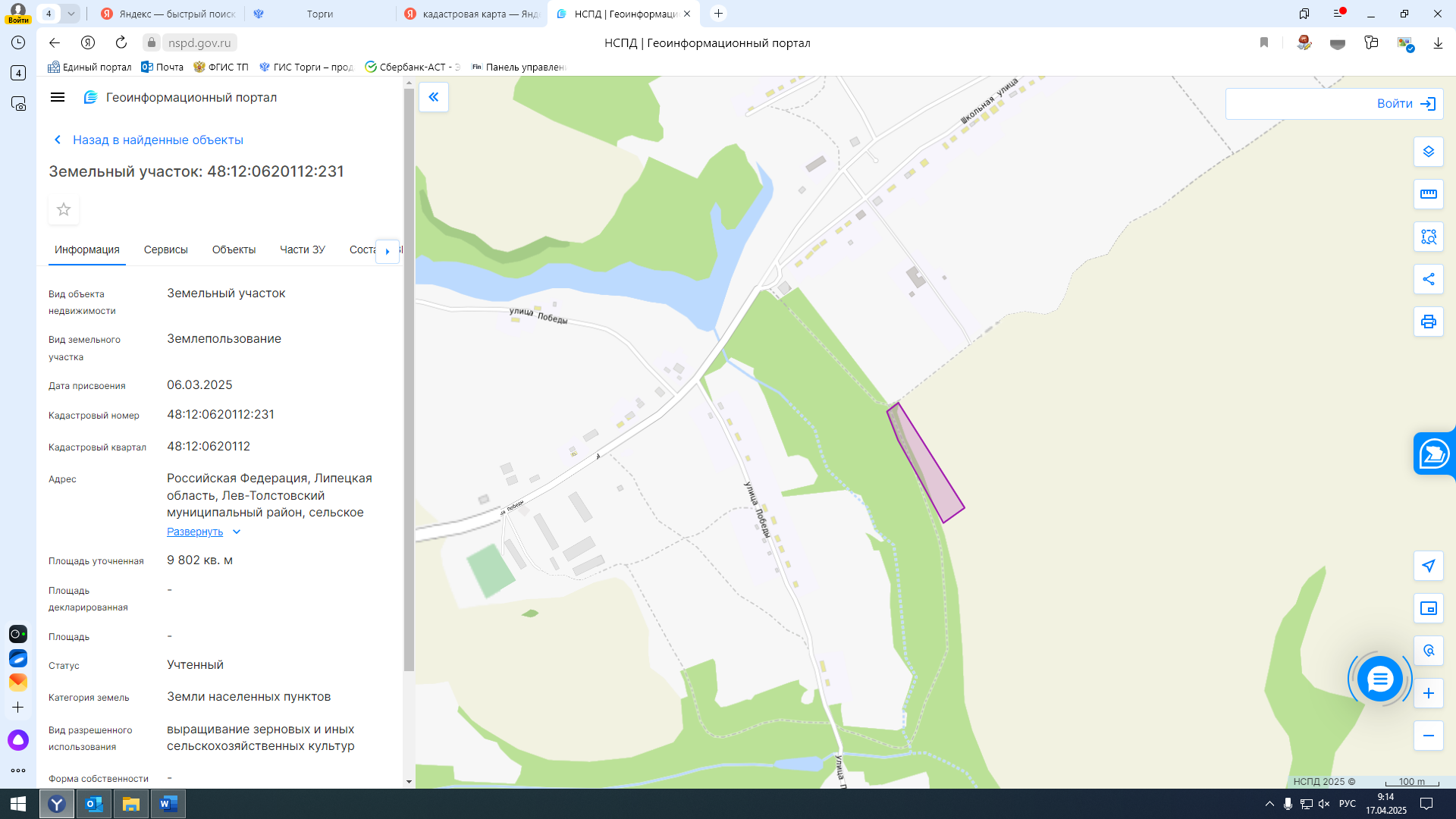1456x819 pixels.
Task: Click the map search locator icon
Action: click(1429, 651)
